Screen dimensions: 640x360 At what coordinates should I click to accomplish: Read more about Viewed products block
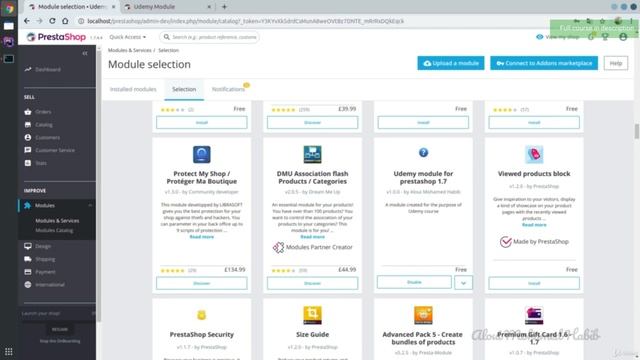pyautogui.click(x=534, y=225)
